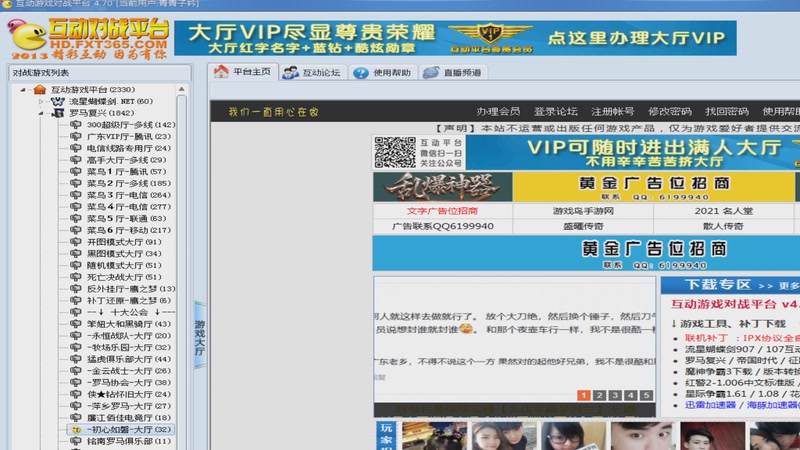This screenshot has width=800, height=450.
Task: Click the yellow 黄金广告位招商 banner
Action: pos(654,187)
